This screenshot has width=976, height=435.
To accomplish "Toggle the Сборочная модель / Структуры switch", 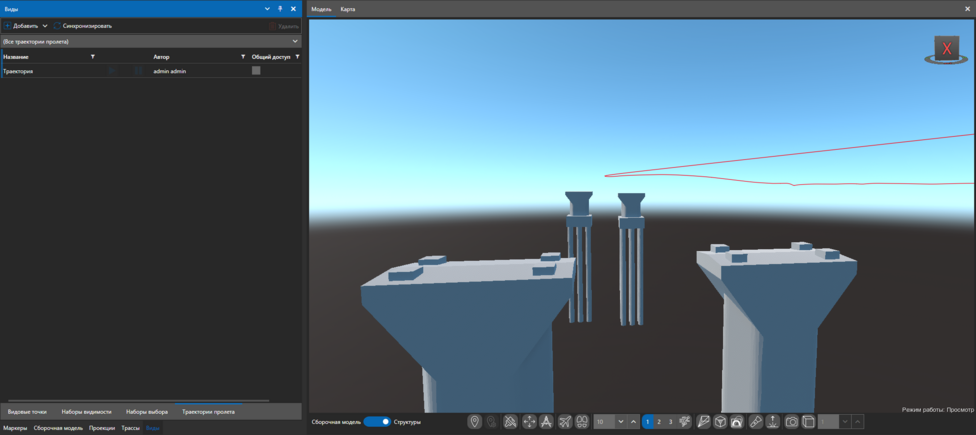I will coord(377,422).
